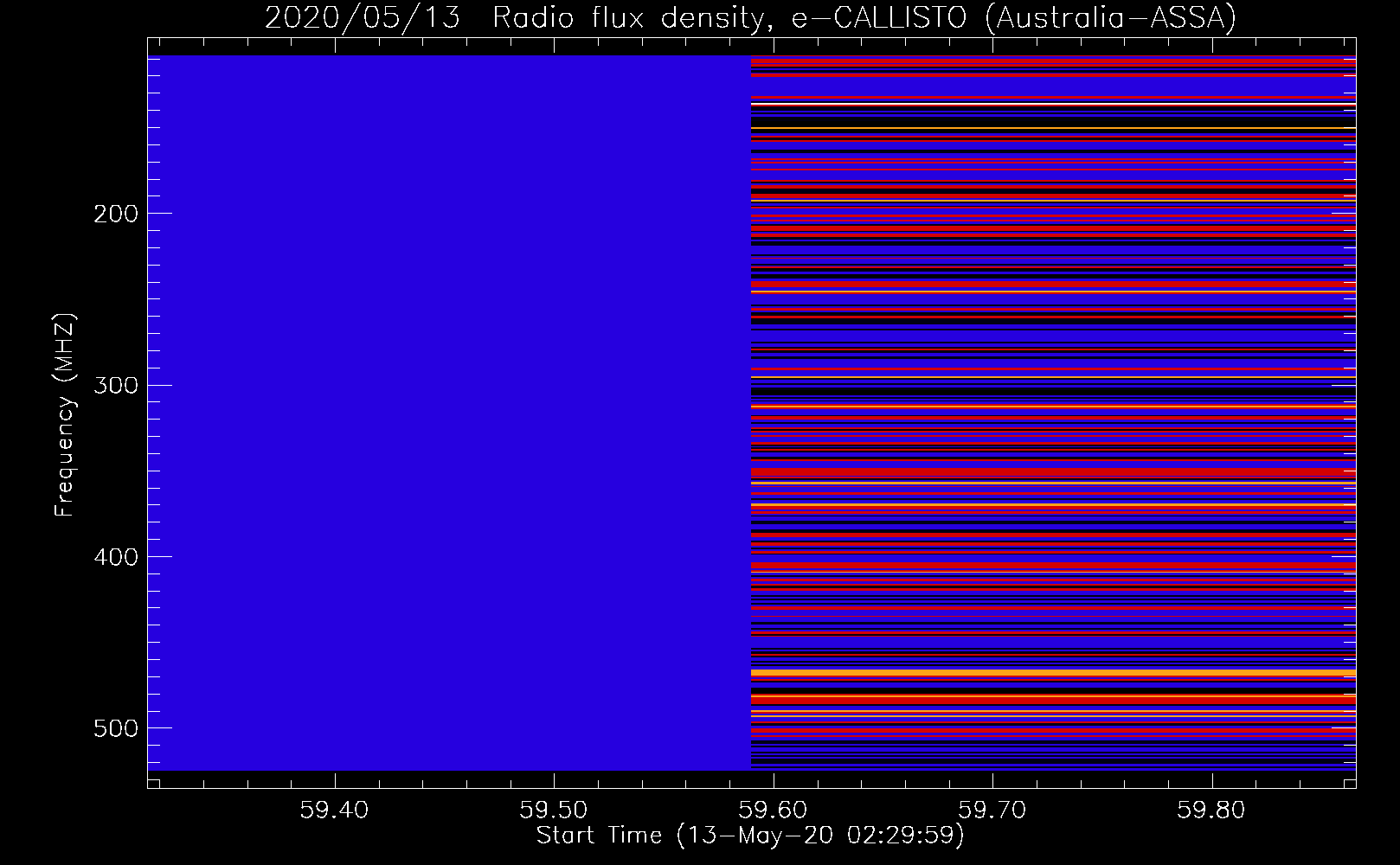Click the '59.40' time tick label
This screenshot has width=1400, height=865.
334,811
